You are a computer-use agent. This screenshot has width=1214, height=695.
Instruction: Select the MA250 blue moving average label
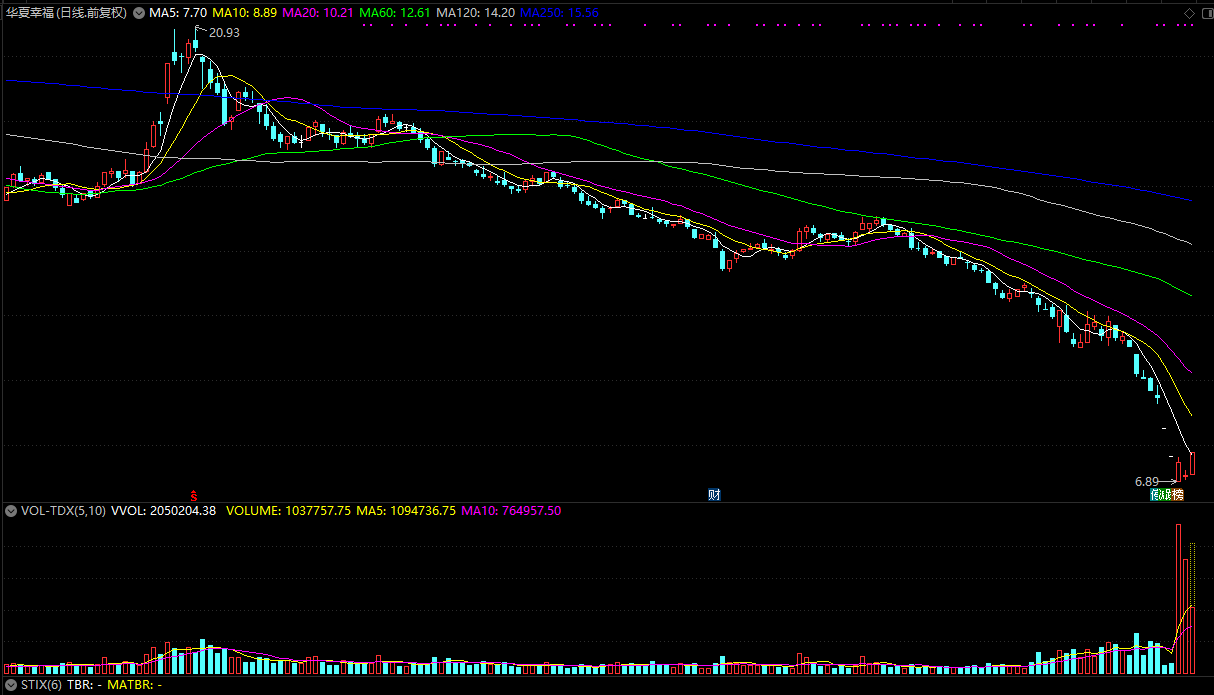pyautogui.click(x=559, y=12)
